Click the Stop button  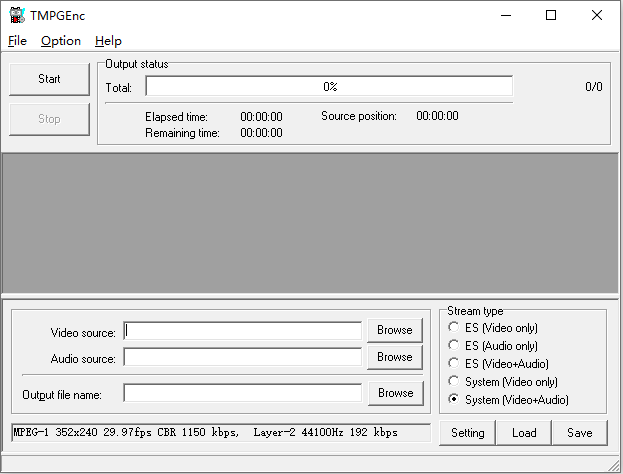click(x=49, y=119)
